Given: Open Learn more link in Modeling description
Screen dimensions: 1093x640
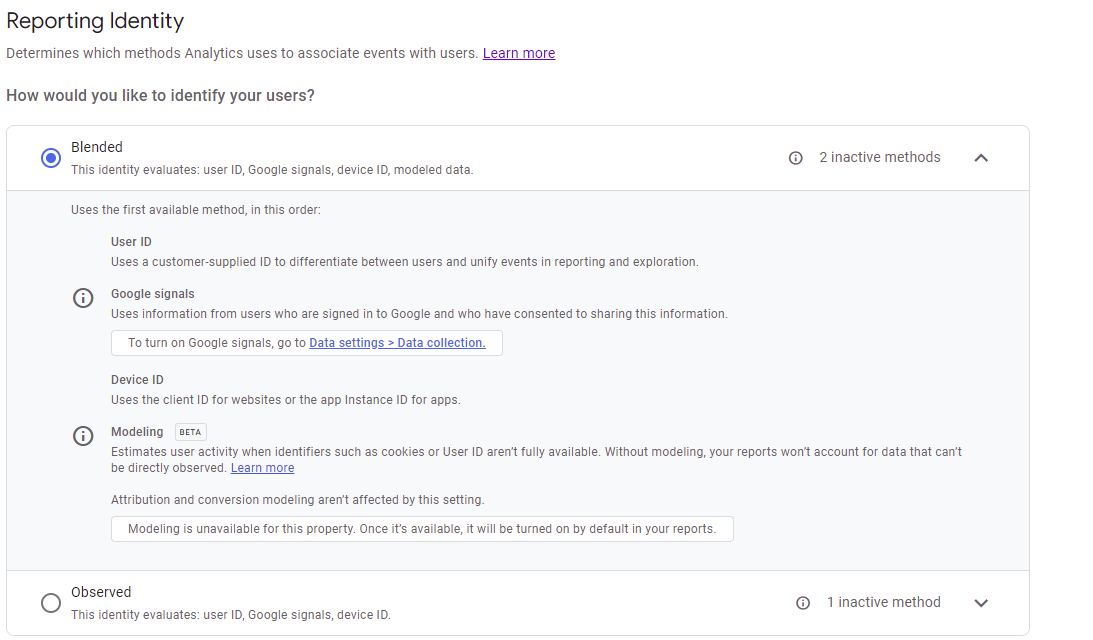Looking at the screenshot, I should [262, 468].
